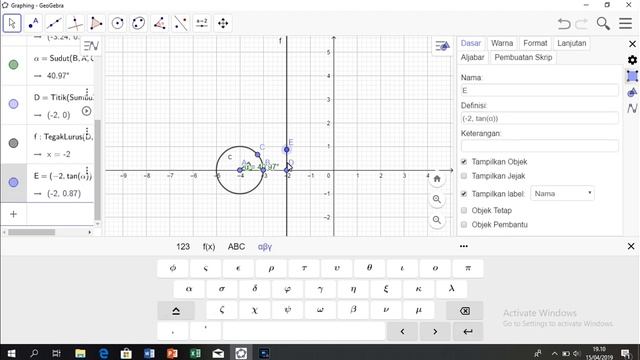Screen dimensions: 640x360
Task: Open the Graphics properties square icon
Action: coord(632,76)
